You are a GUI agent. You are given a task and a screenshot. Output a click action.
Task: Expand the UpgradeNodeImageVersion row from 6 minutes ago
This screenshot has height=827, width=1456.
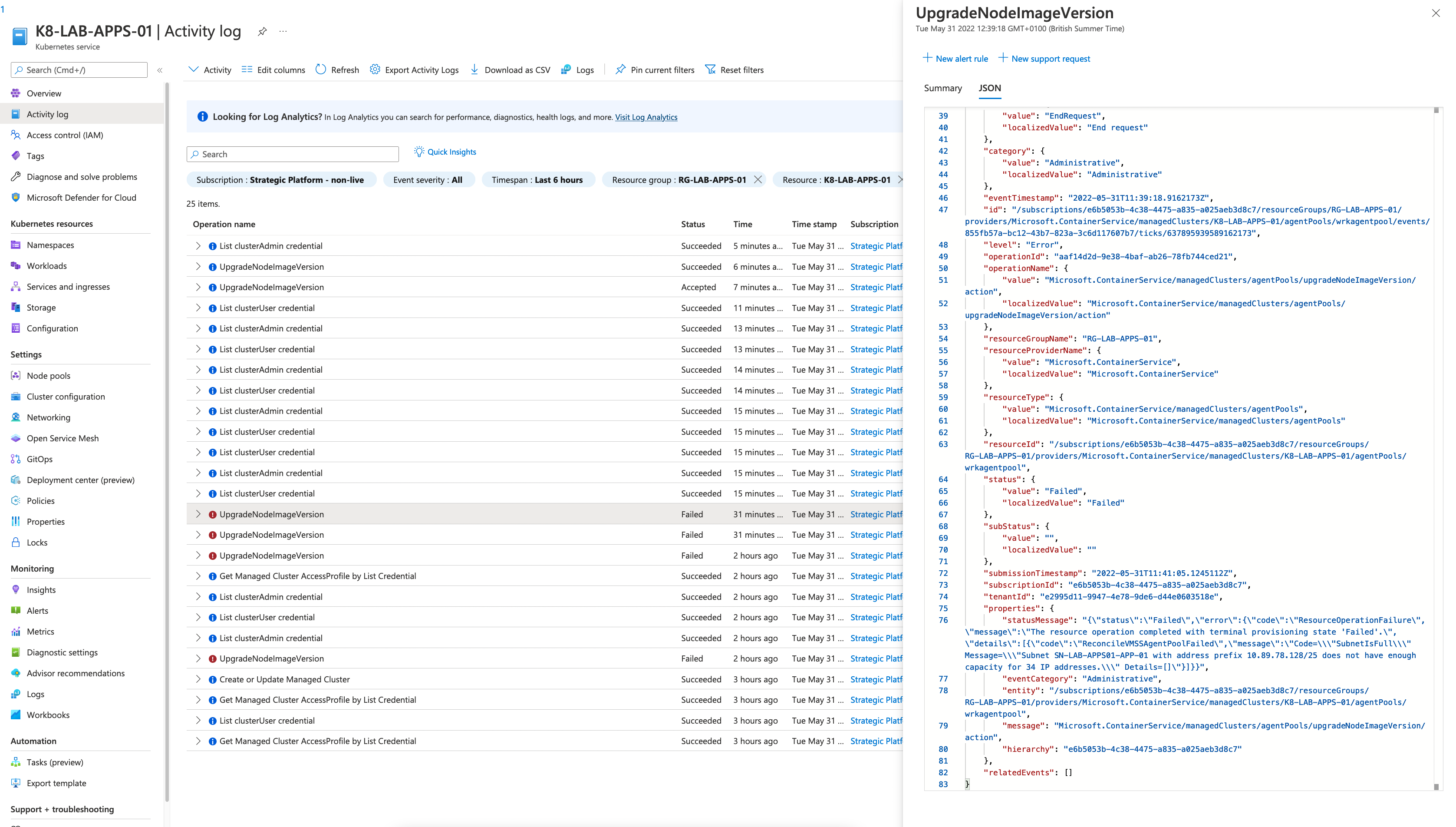[198, 266]
